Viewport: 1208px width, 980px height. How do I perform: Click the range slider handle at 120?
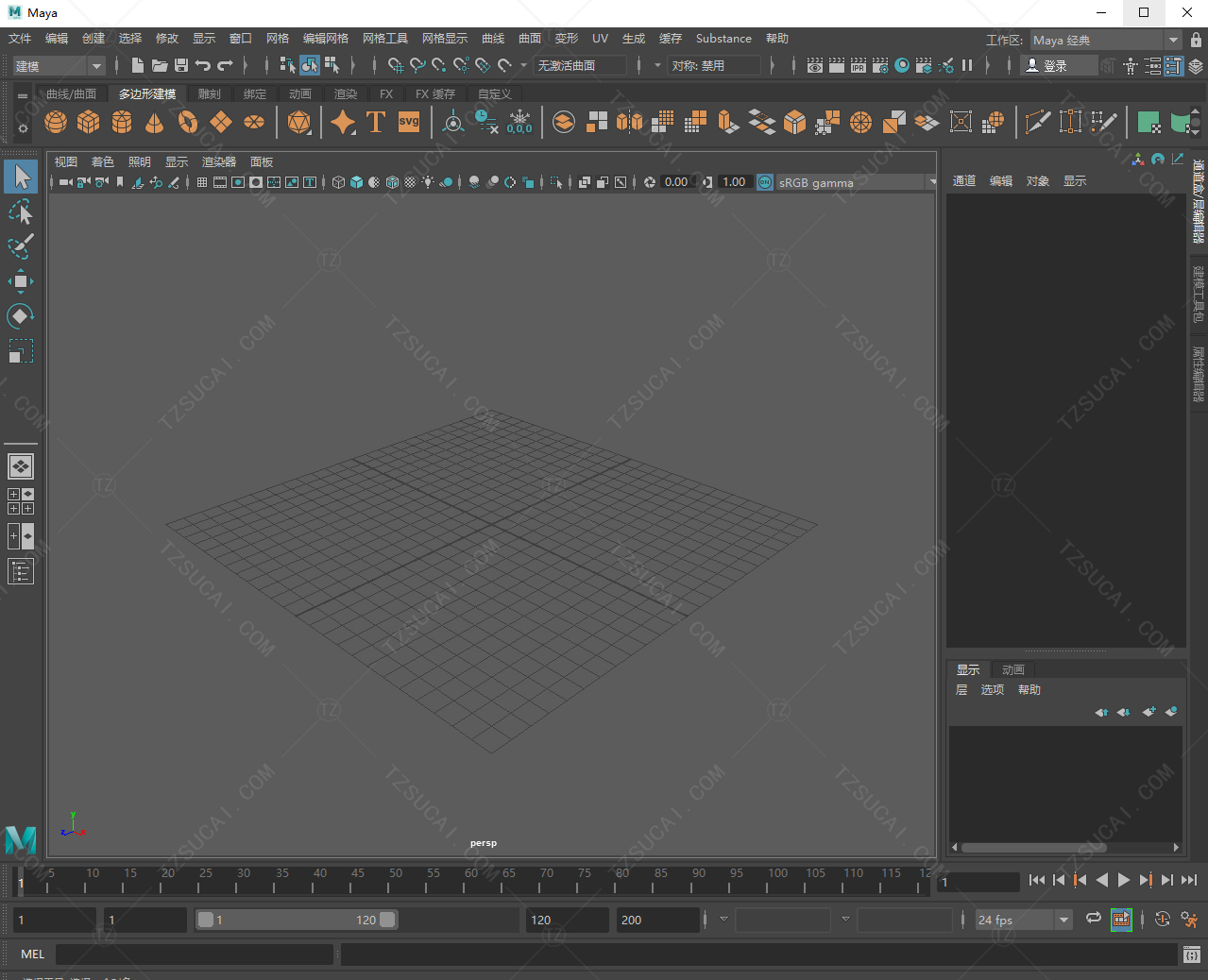tap(387, 920)
